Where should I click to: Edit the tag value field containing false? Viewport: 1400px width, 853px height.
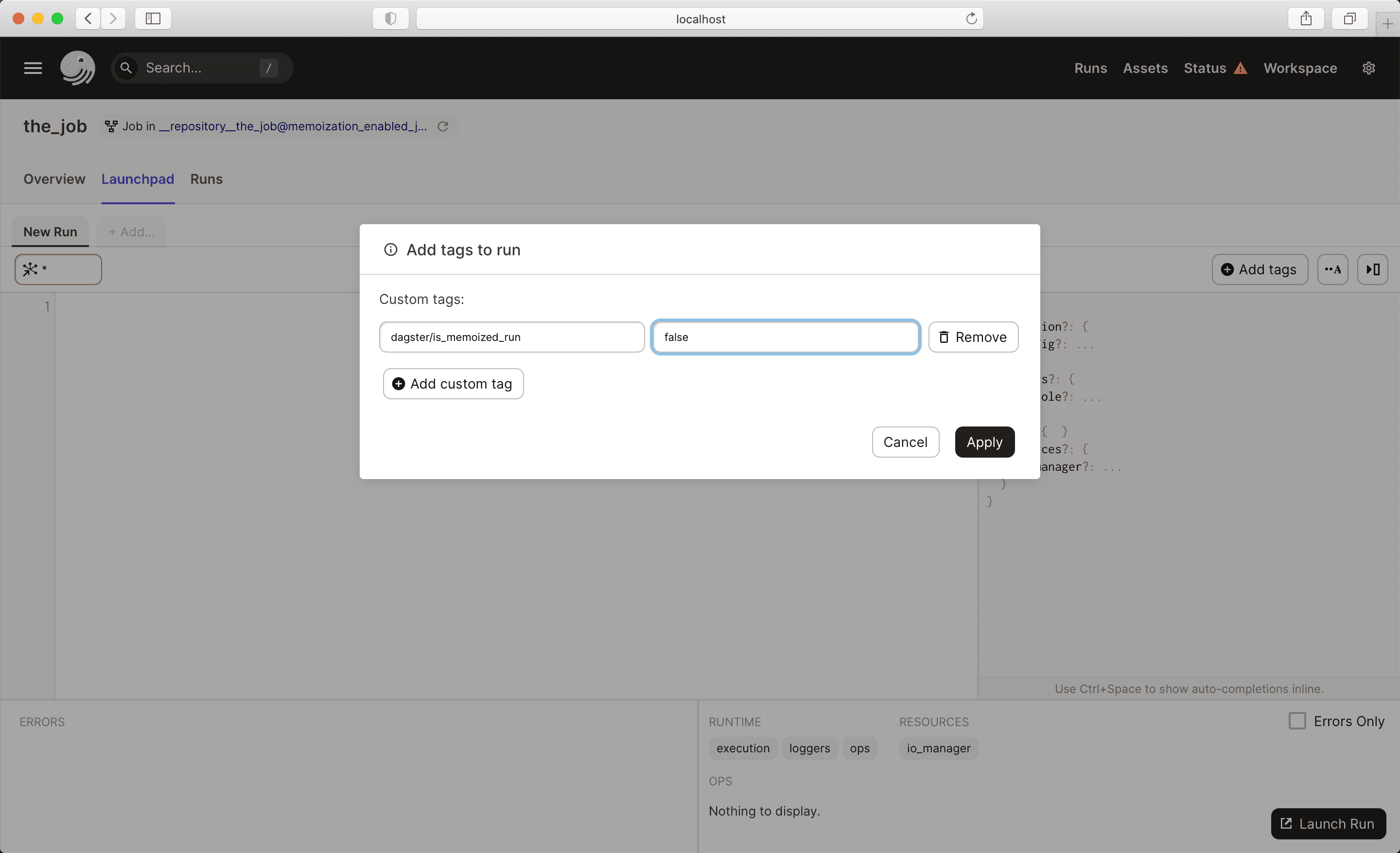[x=785, y=337]
